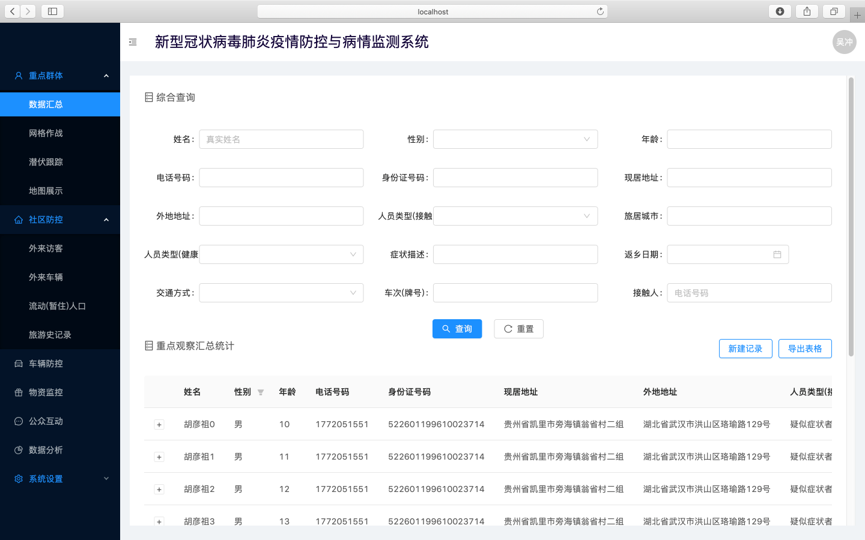
Task: Click the 身份证号码 column header
Action: (x=409, y=392)
